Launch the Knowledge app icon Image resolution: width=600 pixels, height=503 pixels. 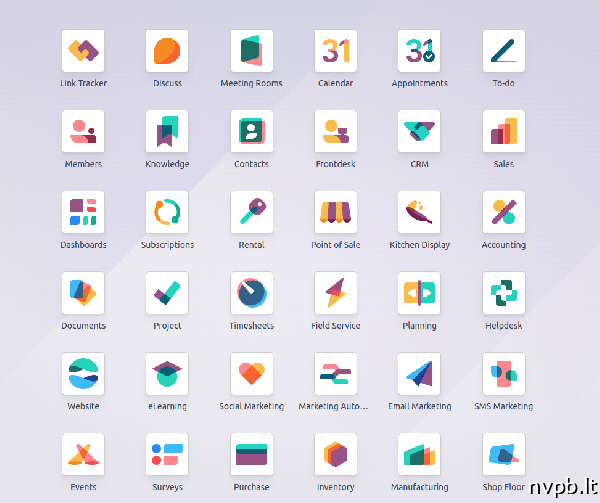tap(167, 131)
